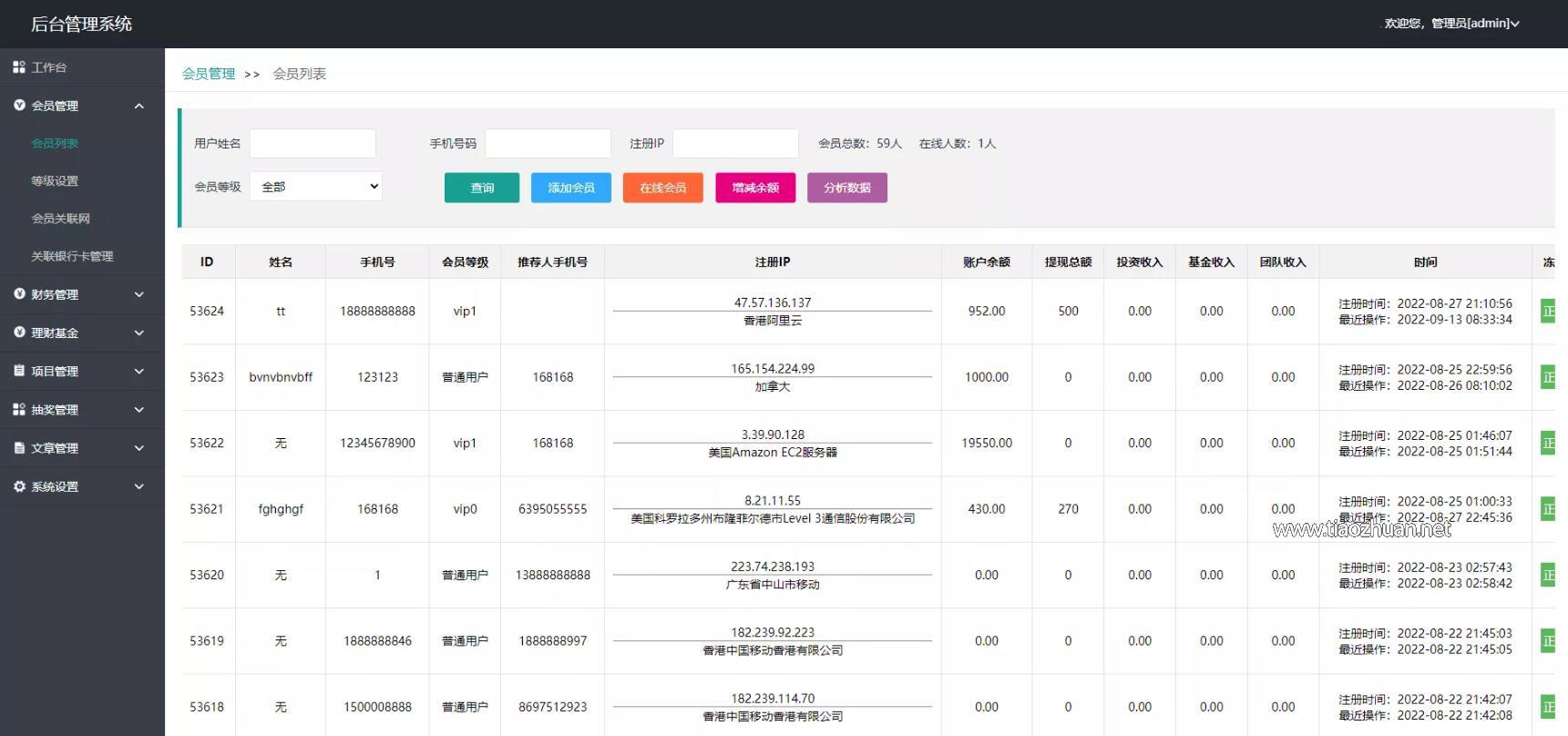Click the 财务管理 sidebar icon
Viewport: 1568px width, 736px height.
click(x=19, y=294)
